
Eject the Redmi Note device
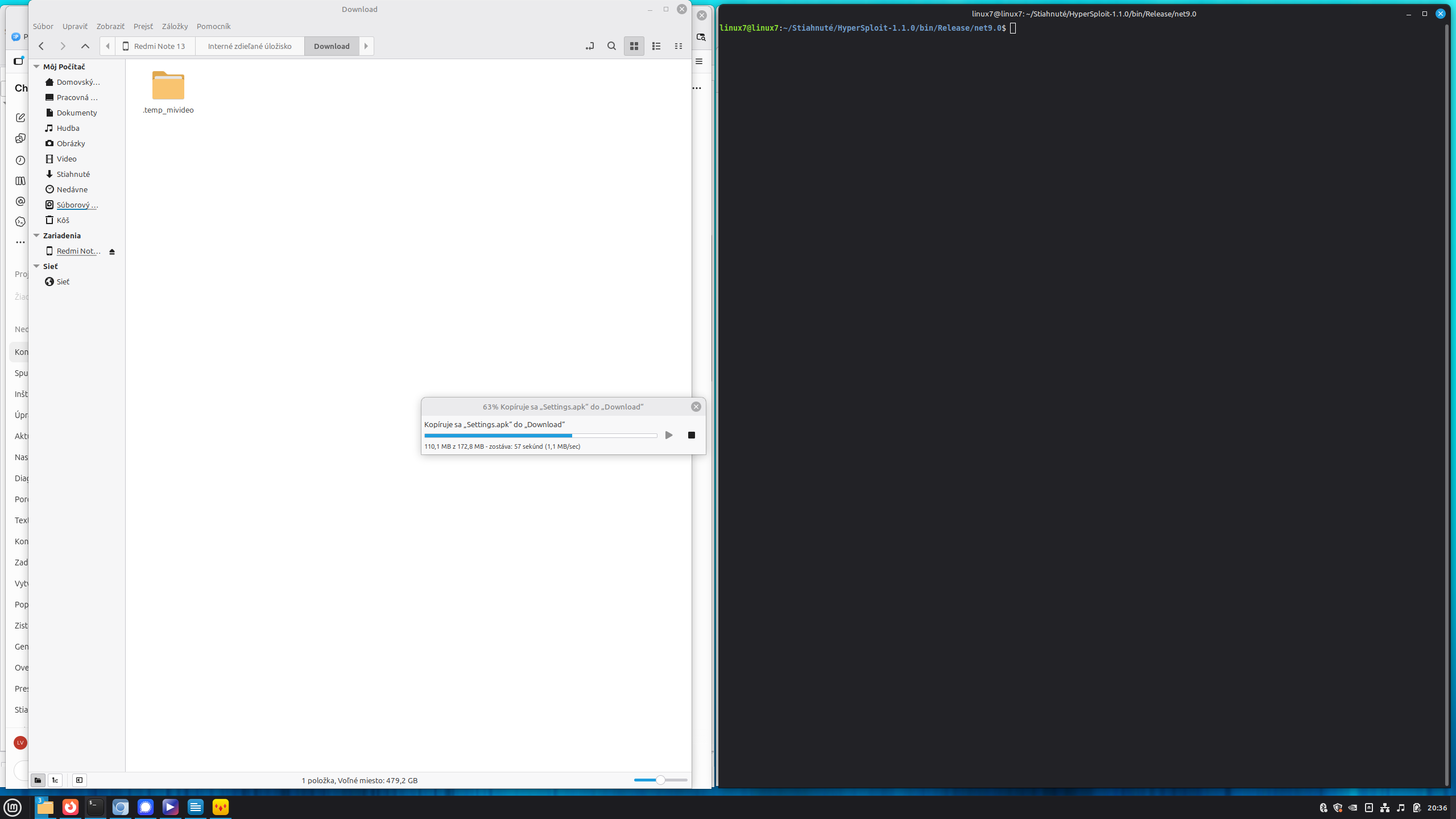point(112,251)
